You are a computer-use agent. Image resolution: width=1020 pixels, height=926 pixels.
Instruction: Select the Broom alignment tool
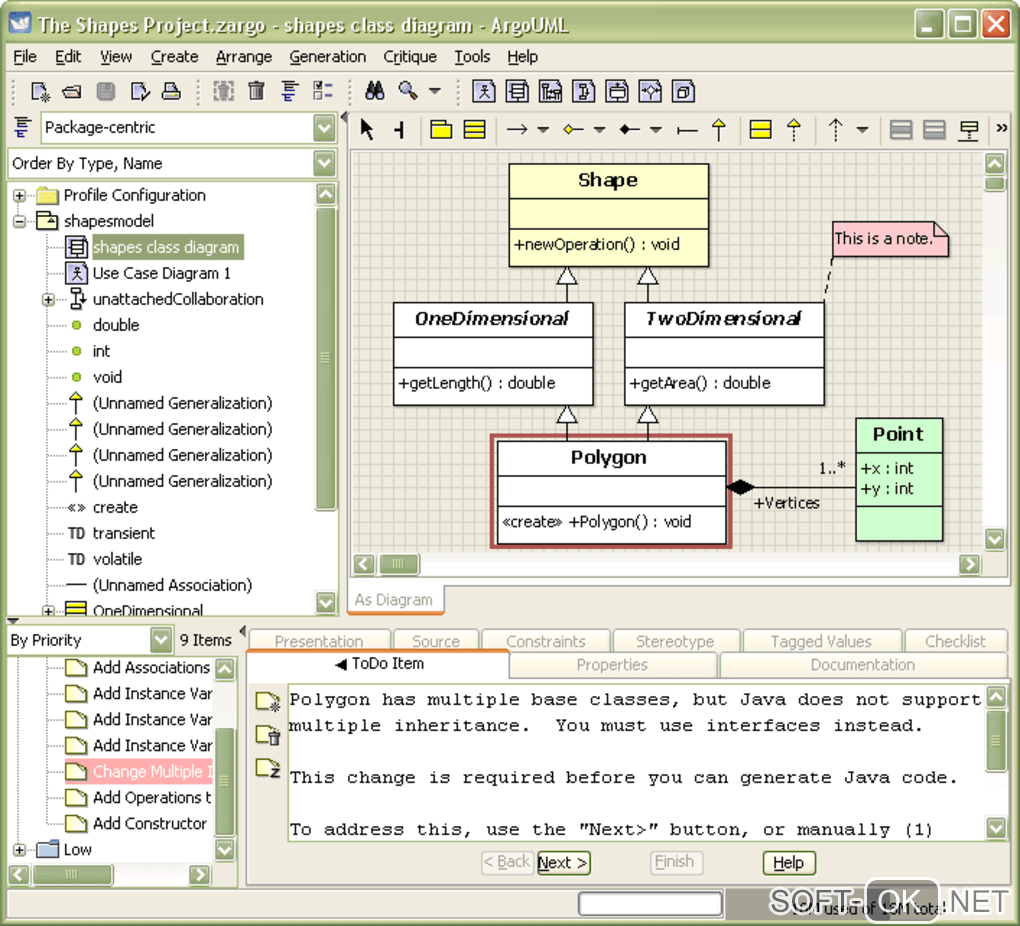pyautogui.click(x=400, y=130)
